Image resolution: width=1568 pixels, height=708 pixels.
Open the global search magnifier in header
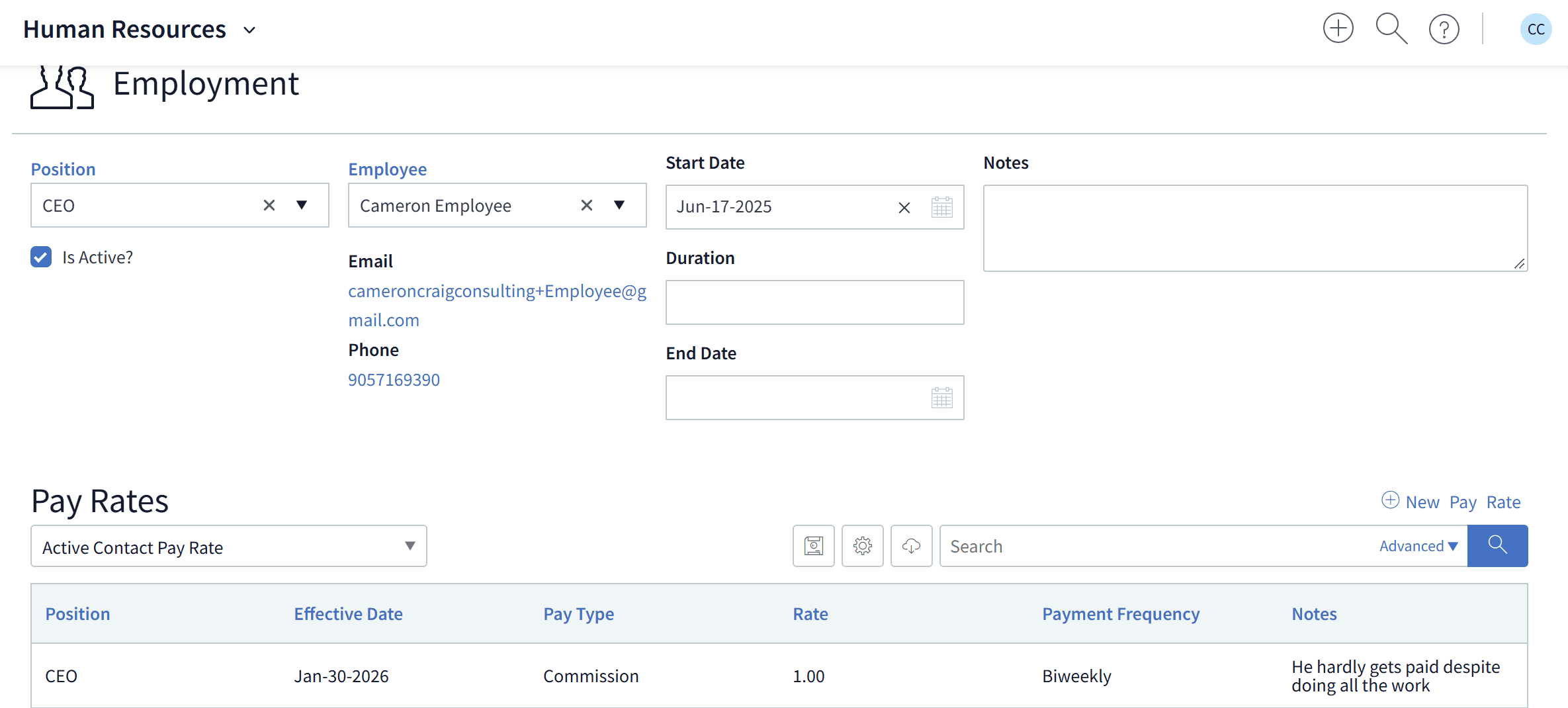1391,29
